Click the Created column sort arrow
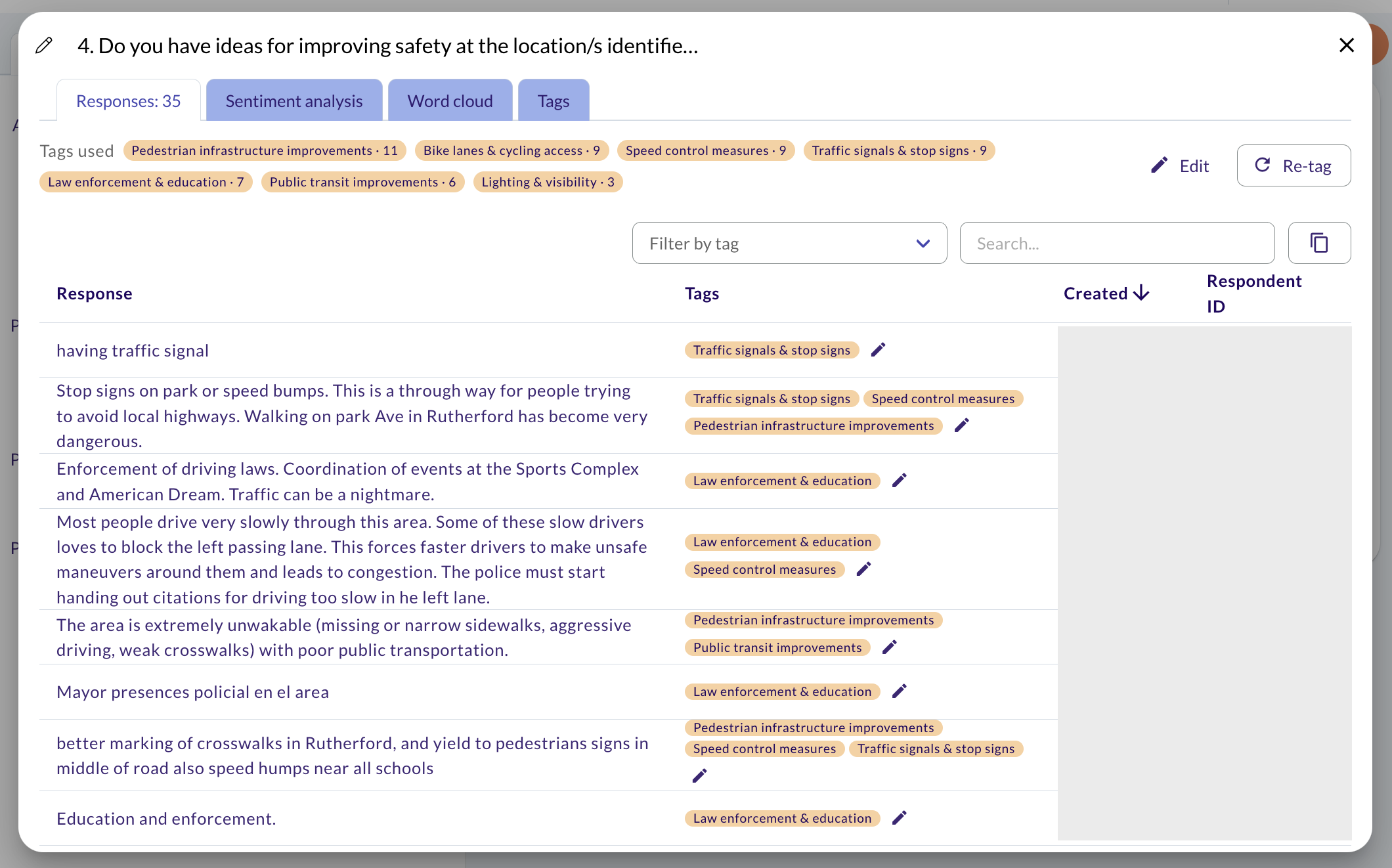 pos(1141,293)
